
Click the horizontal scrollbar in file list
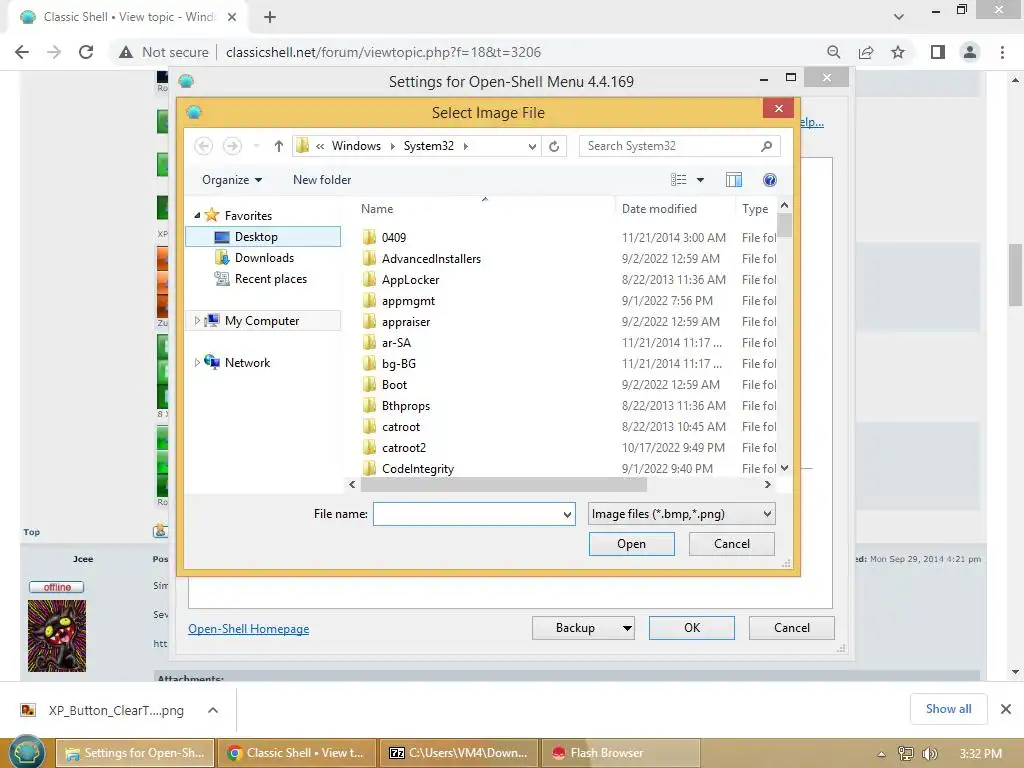coord(504,485)
